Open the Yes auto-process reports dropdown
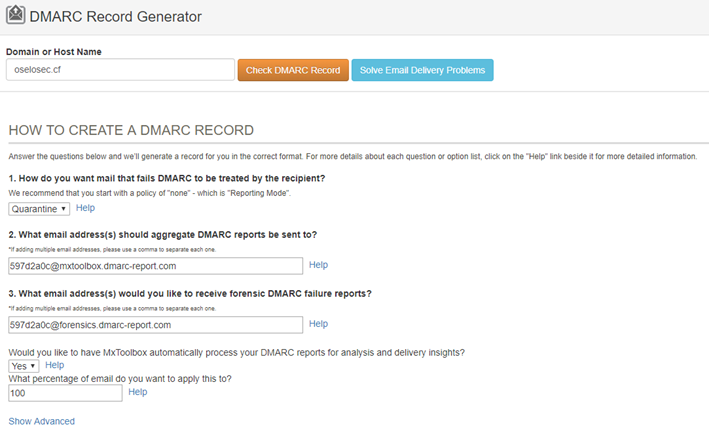 click(23, 366)
